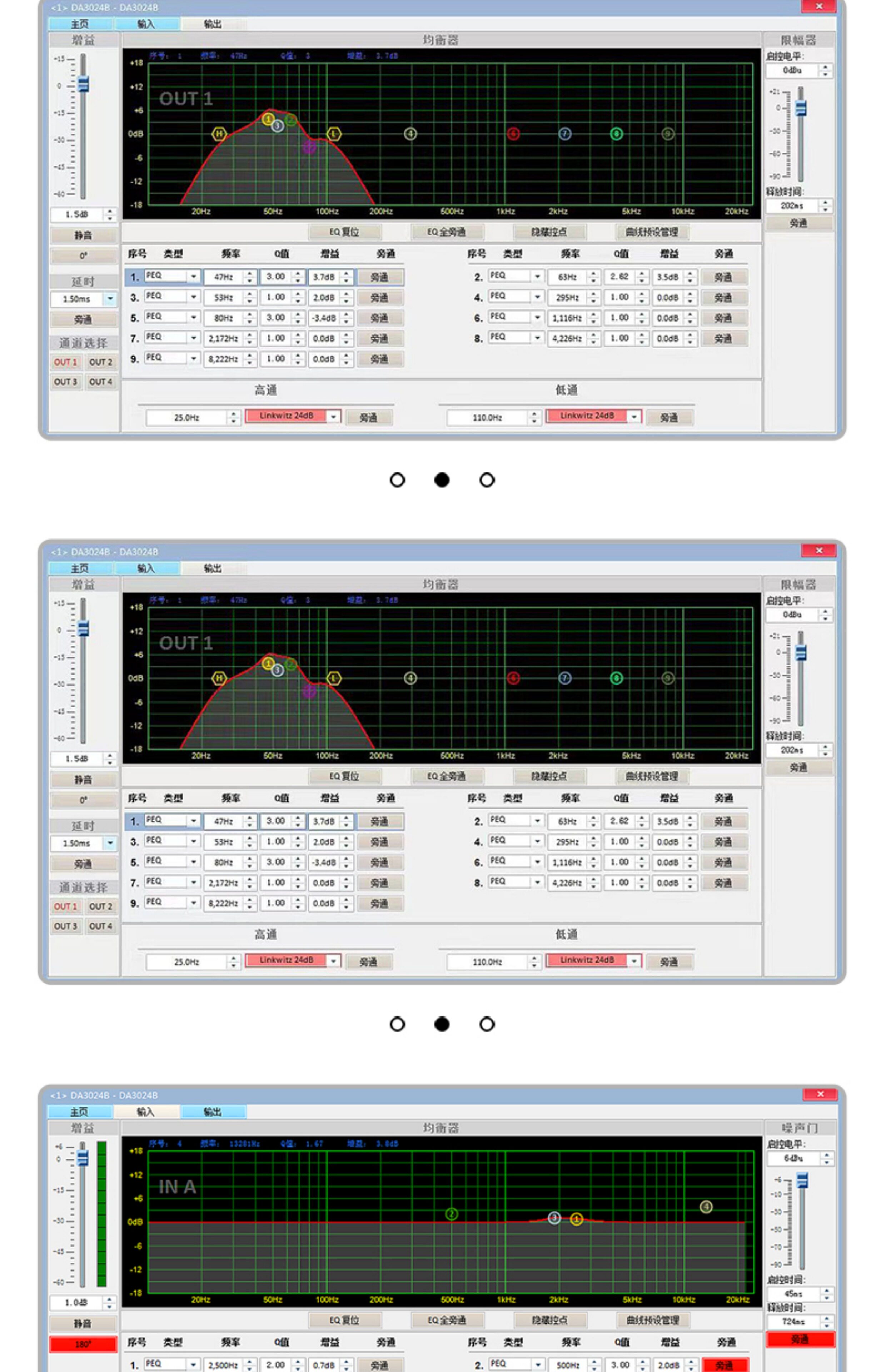886x1372 pixels.
Task: Click red EQ node 6 in top window graph
Action: [x=513, y=134]
